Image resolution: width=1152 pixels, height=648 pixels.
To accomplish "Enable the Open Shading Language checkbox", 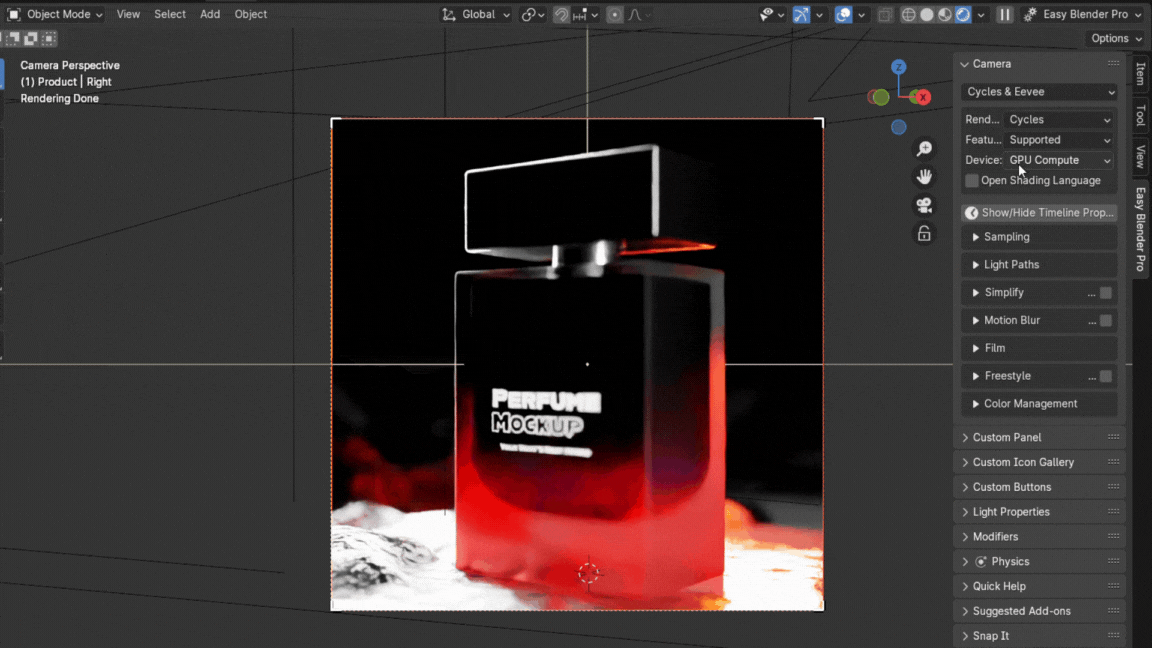I will pyautogui.click(x=972, y=181).
